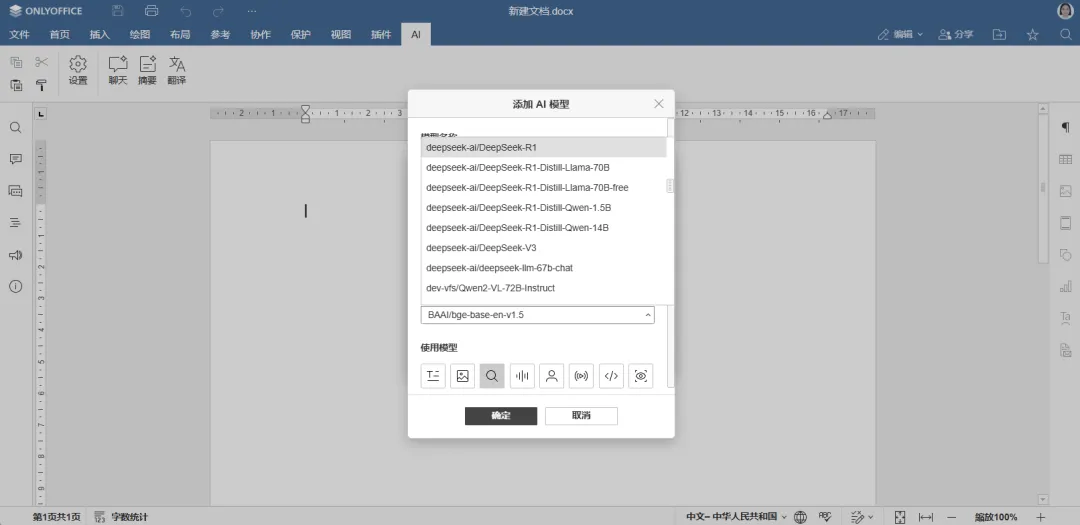This screenshot has height=525, width=1080.
Task: Switch to the 协作 (Collaboration) tab
Action: 260,34
